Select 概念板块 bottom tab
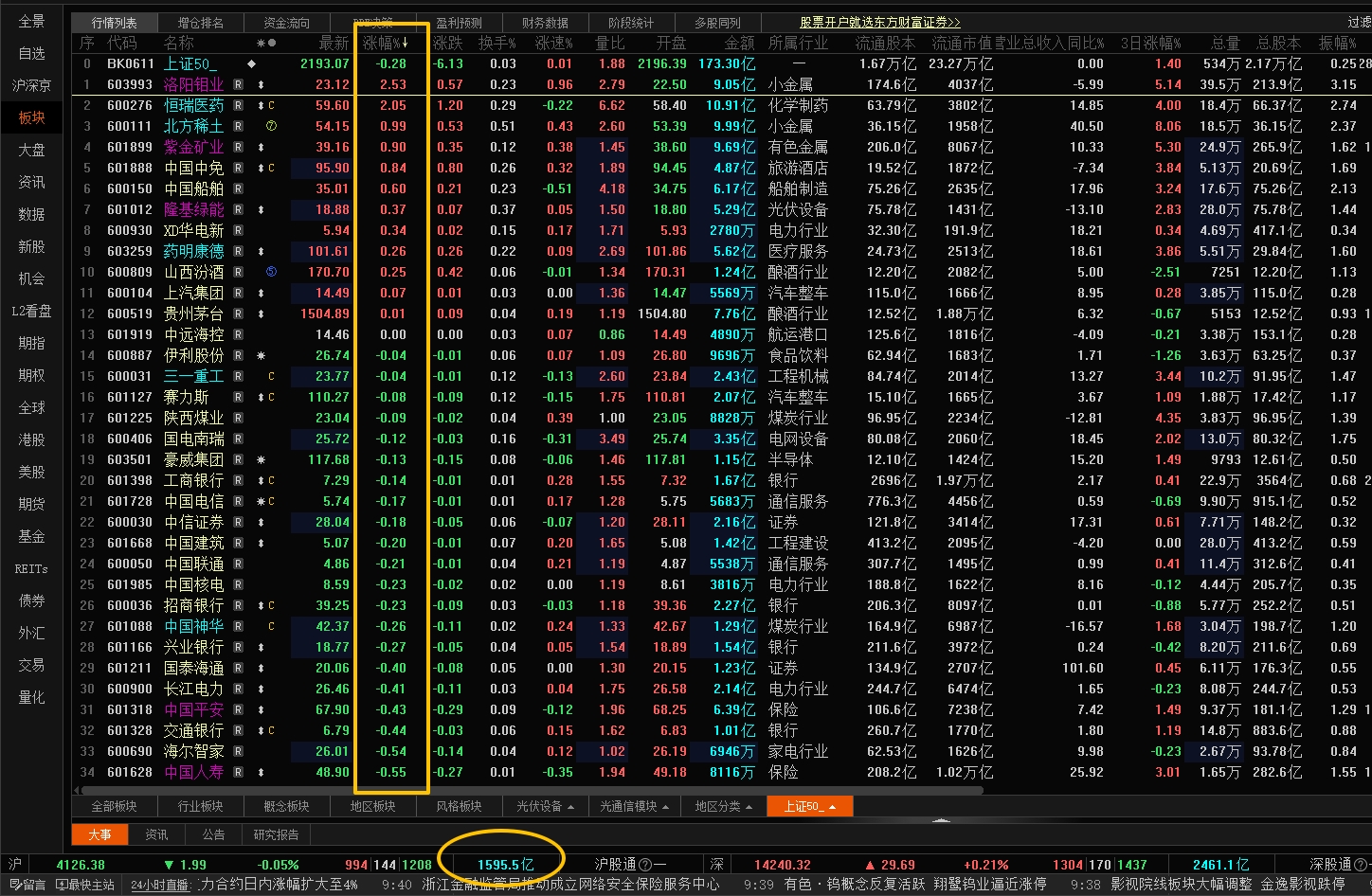The image size is (1372, 896). (286, 806)
